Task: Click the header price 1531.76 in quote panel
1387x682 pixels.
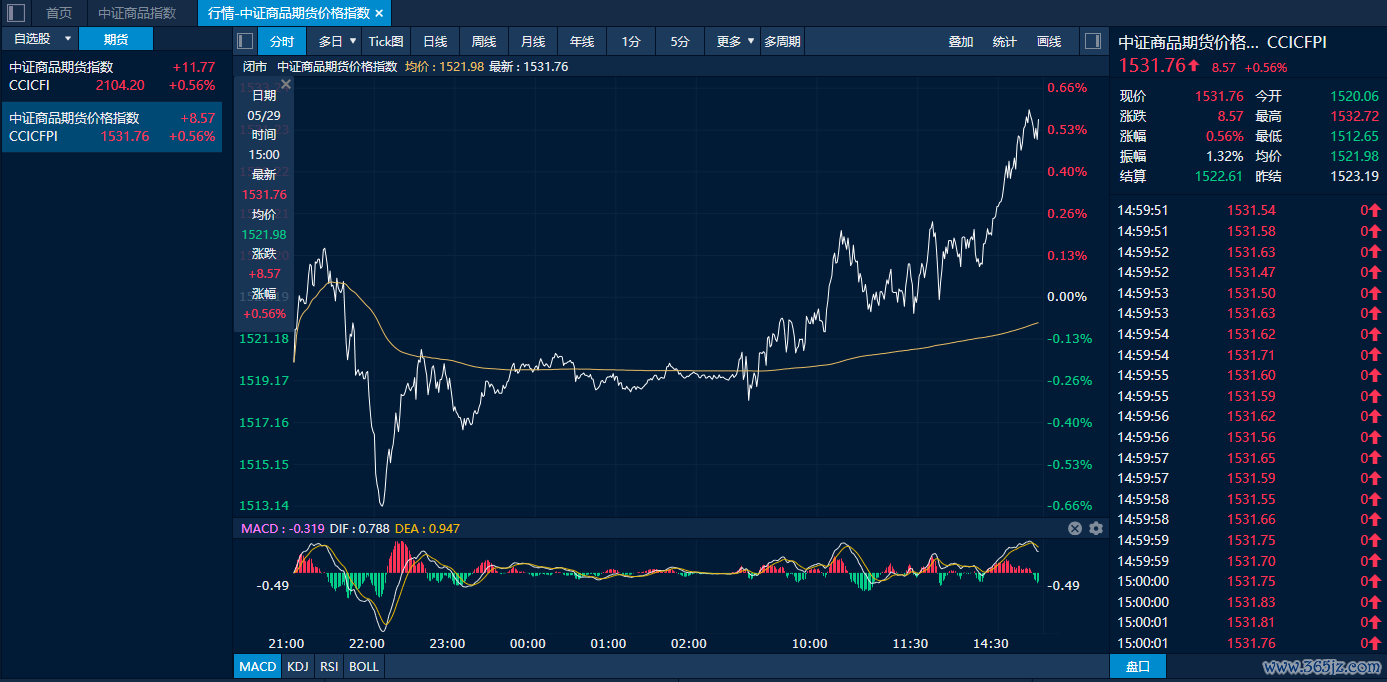Action: 1152,66
